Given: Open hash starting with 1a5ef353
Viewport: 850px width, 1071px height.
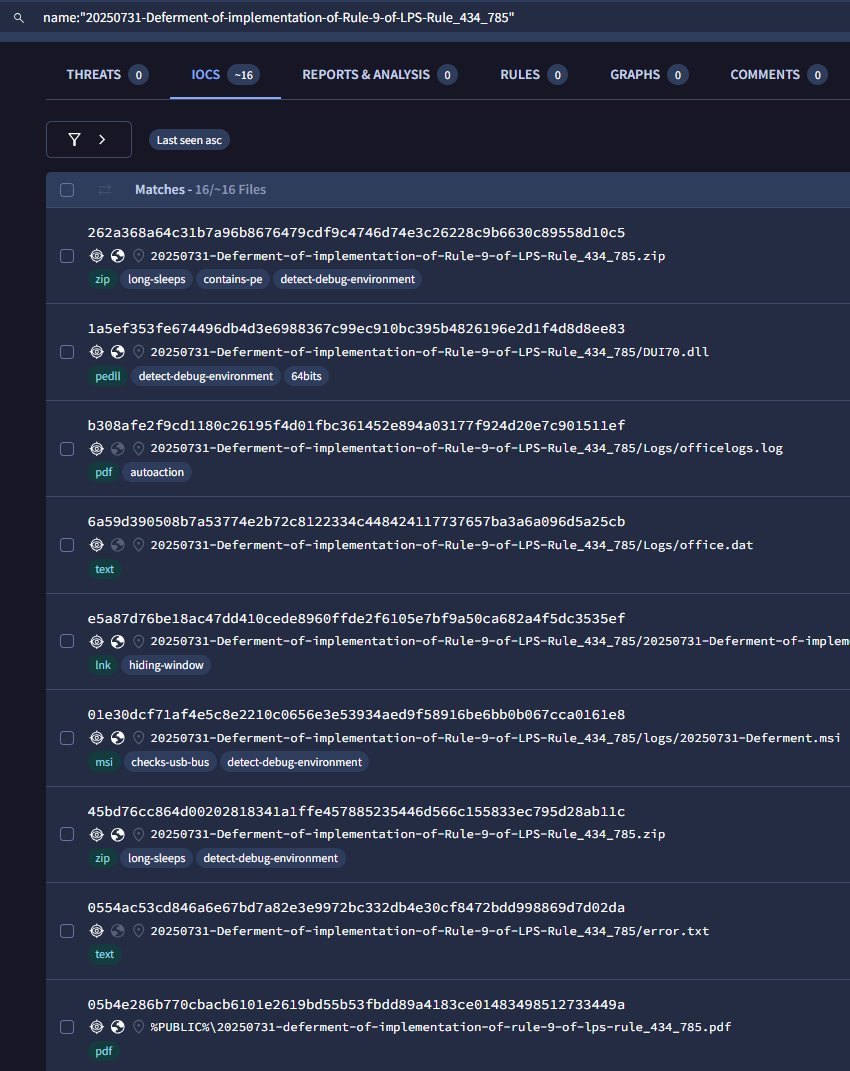Looking at the screenshot, I should coord(356,329).
